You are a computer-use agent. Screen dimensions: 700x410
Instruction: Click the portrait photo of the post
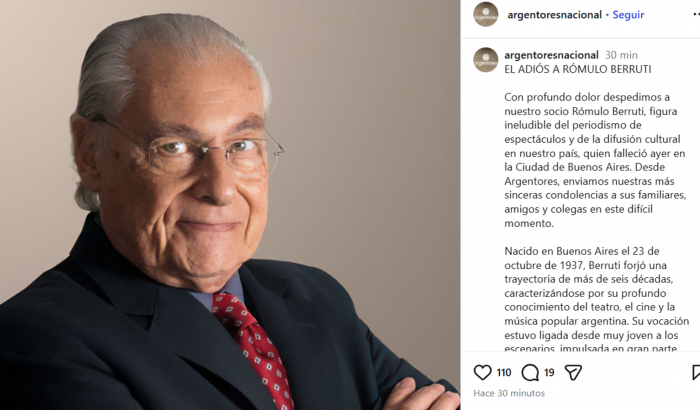click(230, 205)
